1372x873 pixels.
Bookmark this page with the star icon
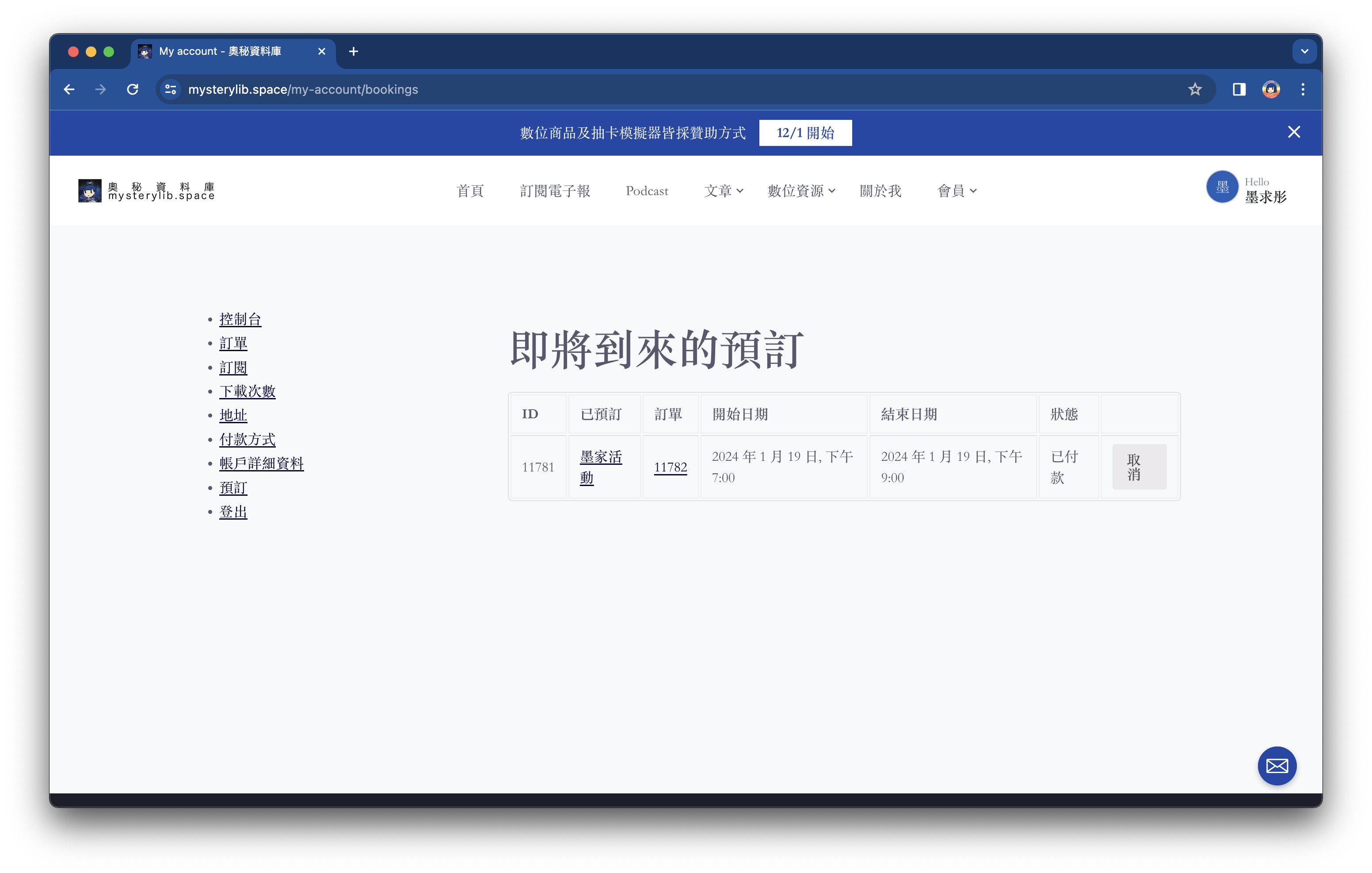coord(1195,89)
